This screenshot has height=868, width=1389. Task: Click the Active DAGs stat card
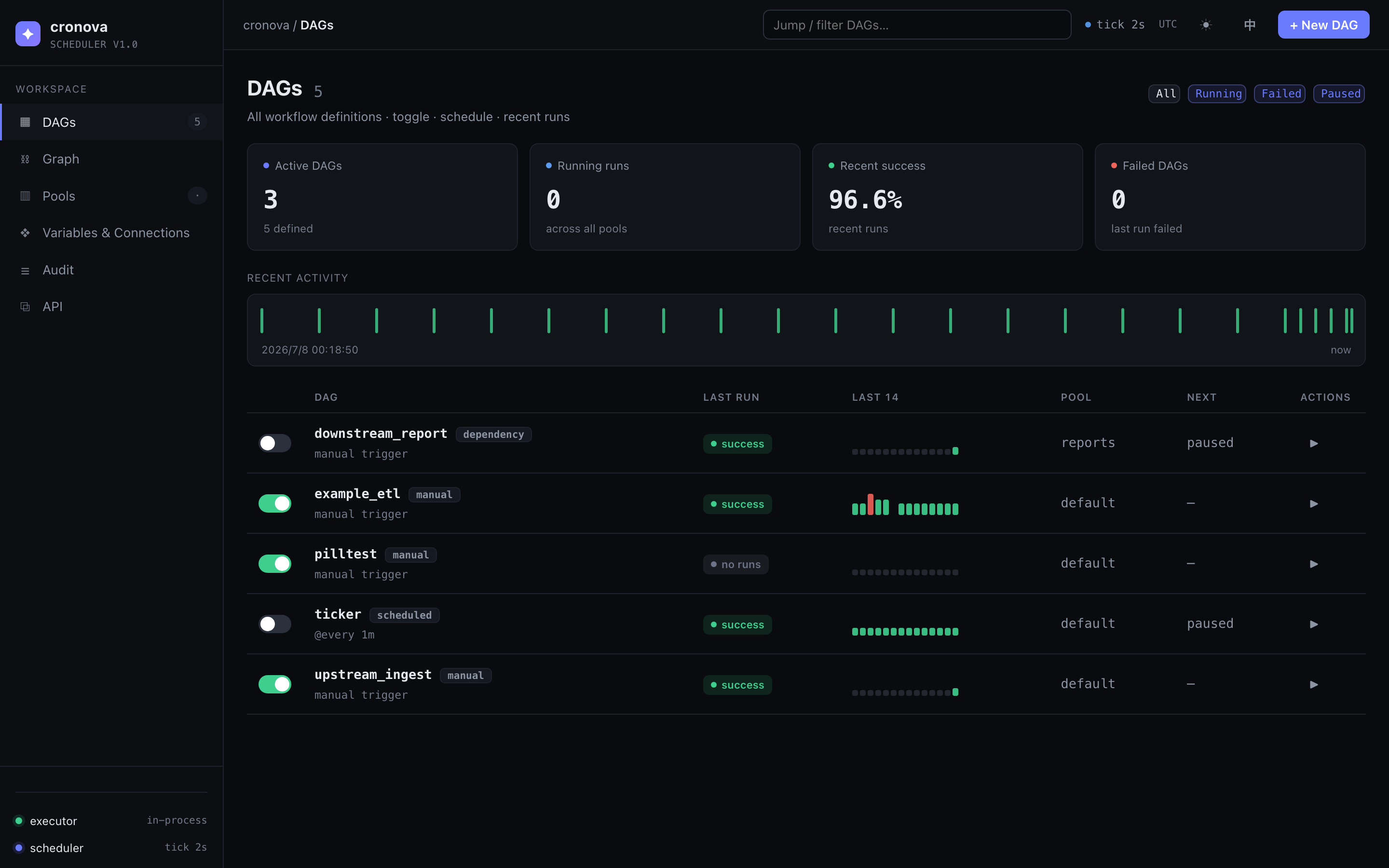point(382,197)
